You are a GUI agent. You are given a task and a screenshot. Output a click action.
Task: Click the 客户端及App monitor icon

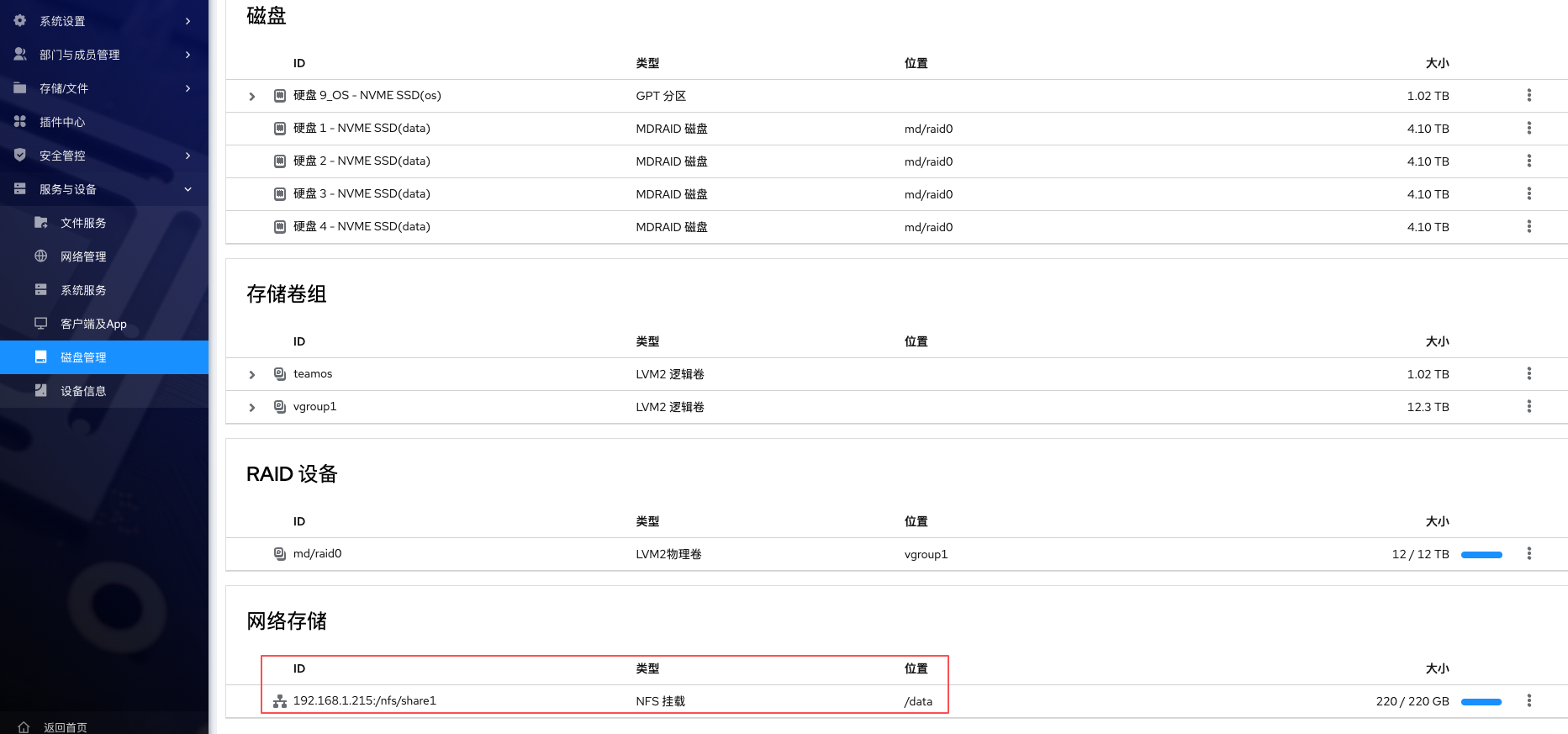click(40, 323)
